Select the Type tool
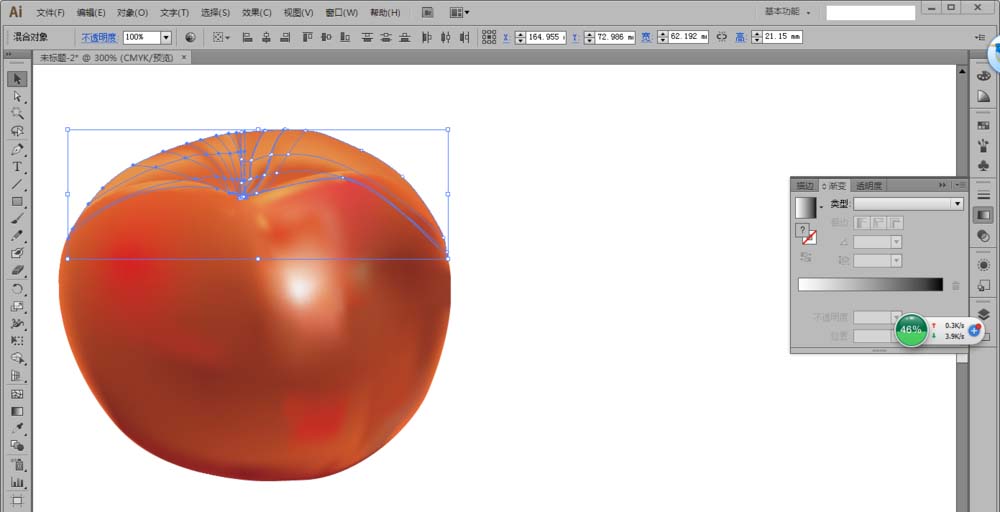 pyautogui.click(x=17, y=166)
